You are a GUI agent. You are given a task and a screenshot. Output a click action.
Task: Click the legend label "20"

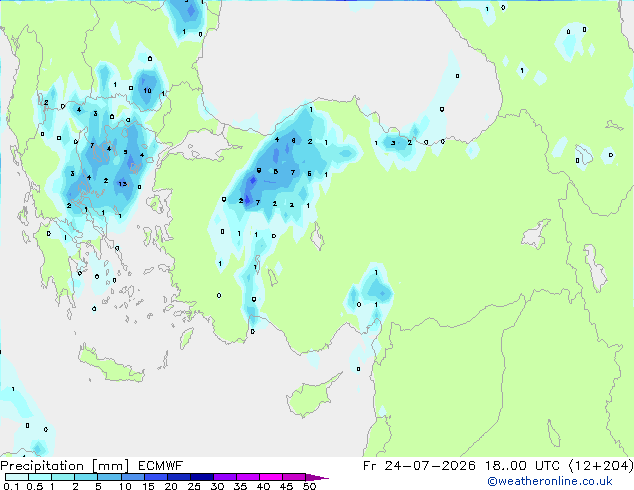click(171, 486)
